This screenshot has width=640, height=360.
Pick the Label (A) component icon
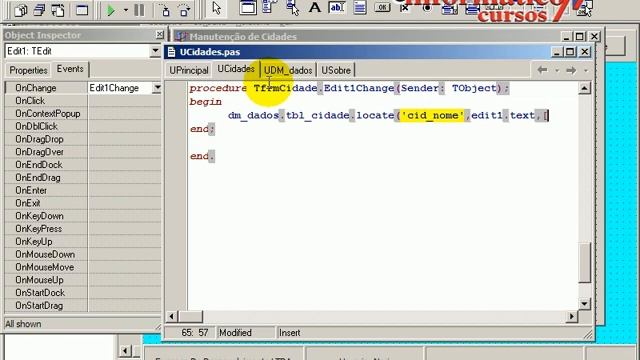(x=315, y=7)
